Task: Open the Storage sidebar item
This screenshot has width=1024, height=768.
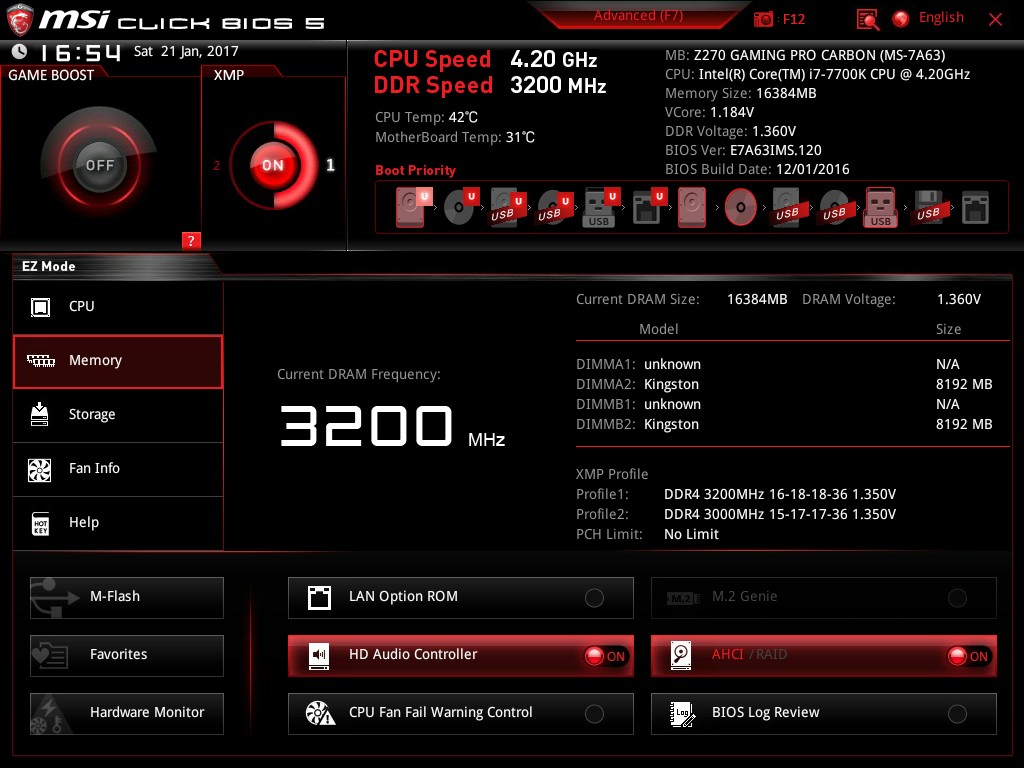Action: pos(118,415)
